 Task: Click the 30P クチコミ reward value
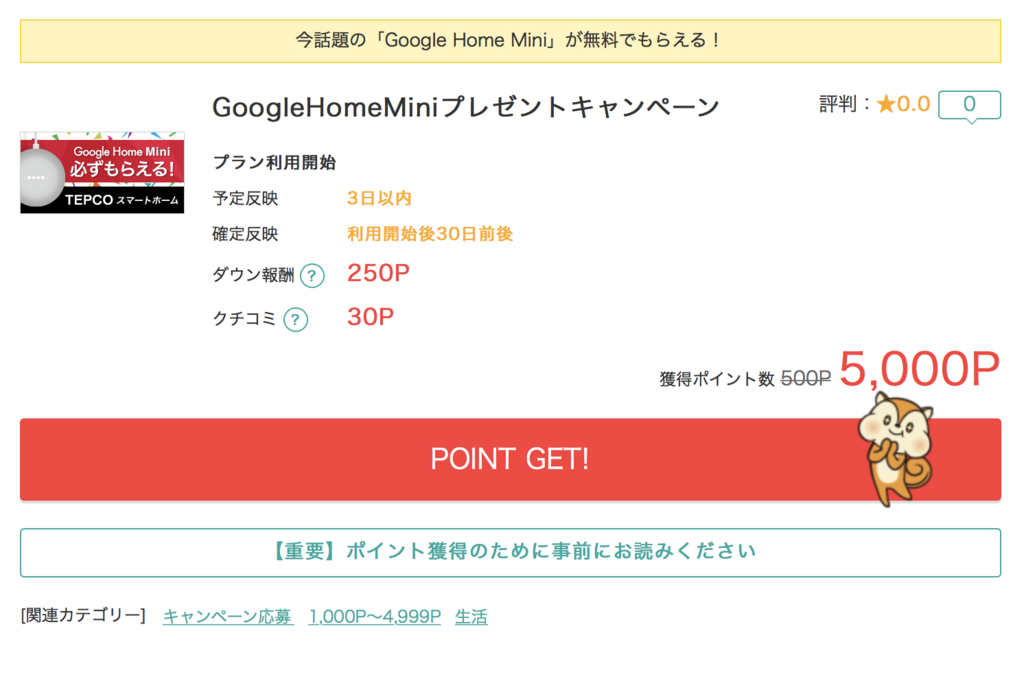coord(370,317)
